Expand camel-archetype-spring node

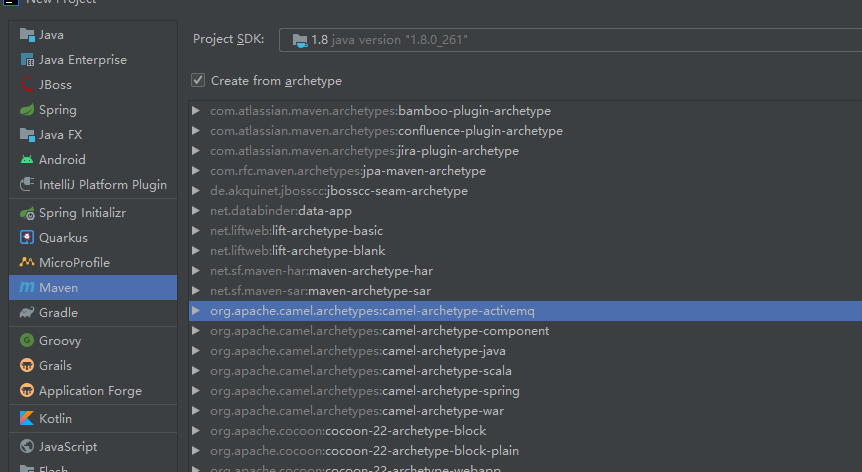coord(196,390)
